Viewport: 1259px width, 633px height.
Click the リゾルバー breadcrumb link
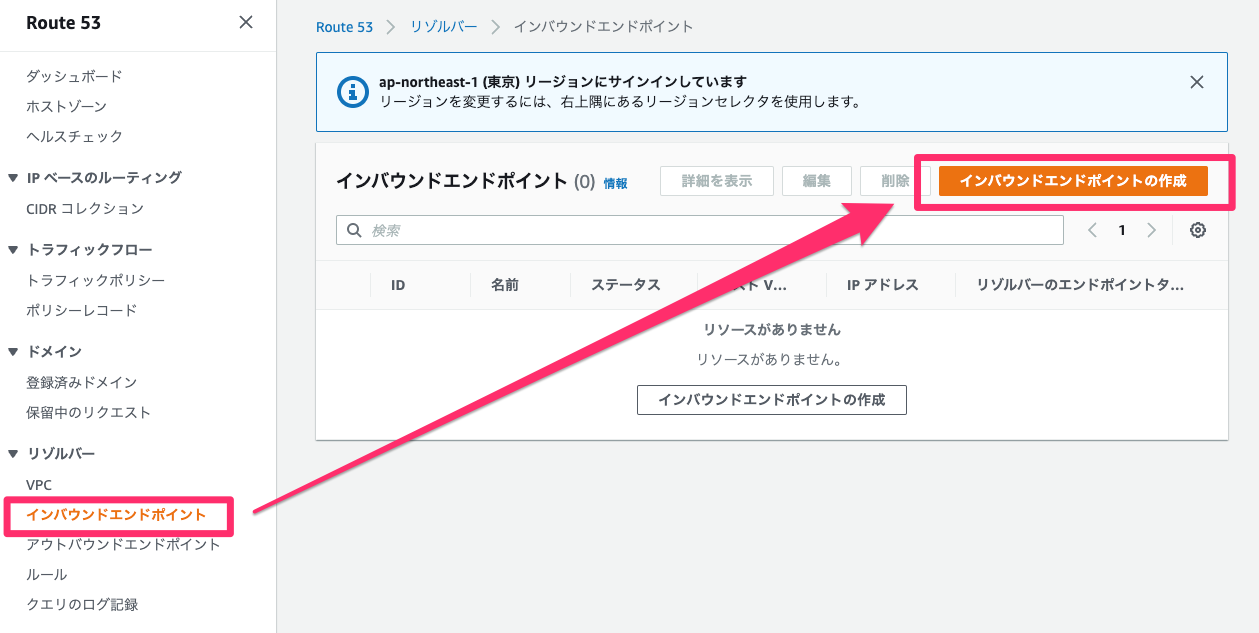[x=443, y=27]
